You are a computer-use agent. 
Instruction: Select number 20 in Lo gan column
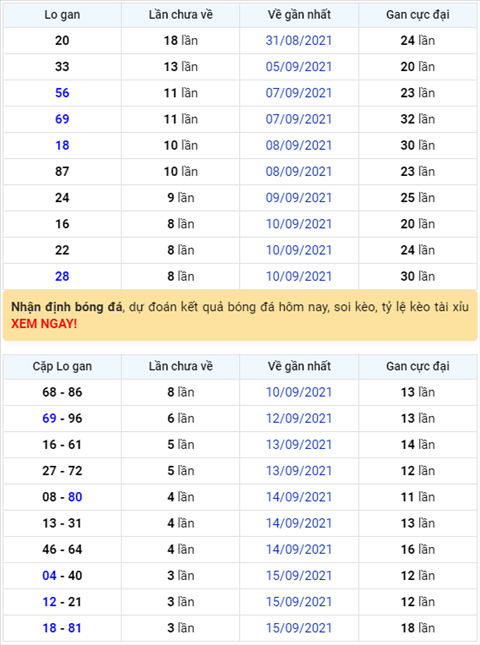(x=62, y=40)
